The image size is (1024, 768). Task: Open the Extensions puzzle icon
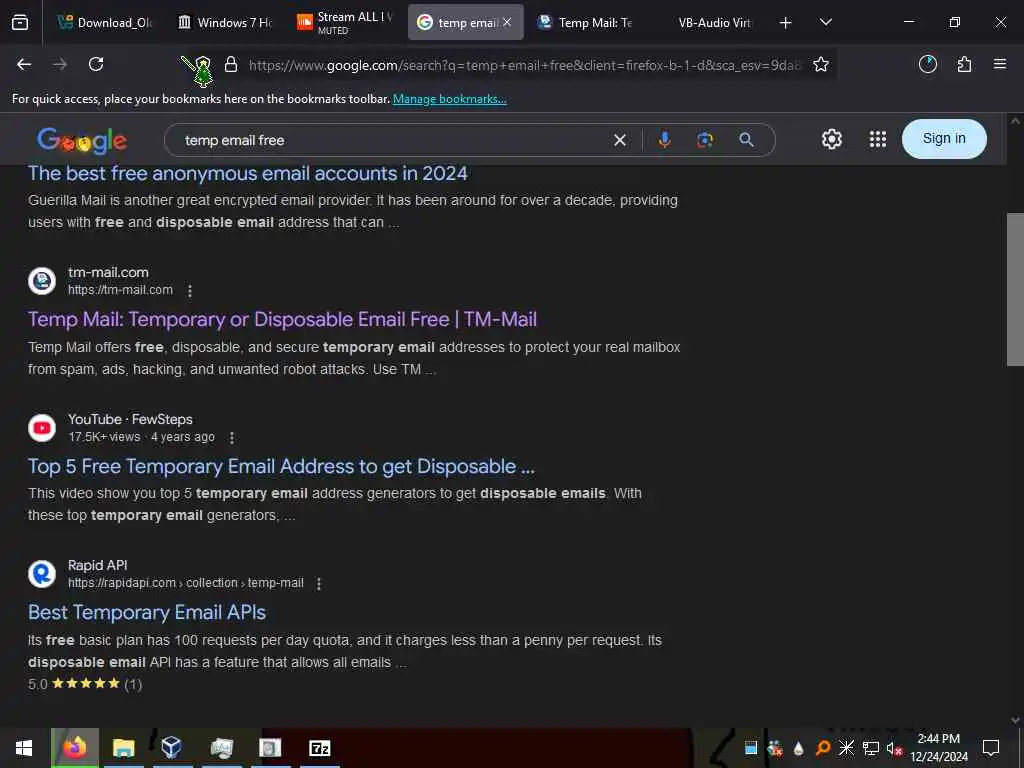point(964,64)
